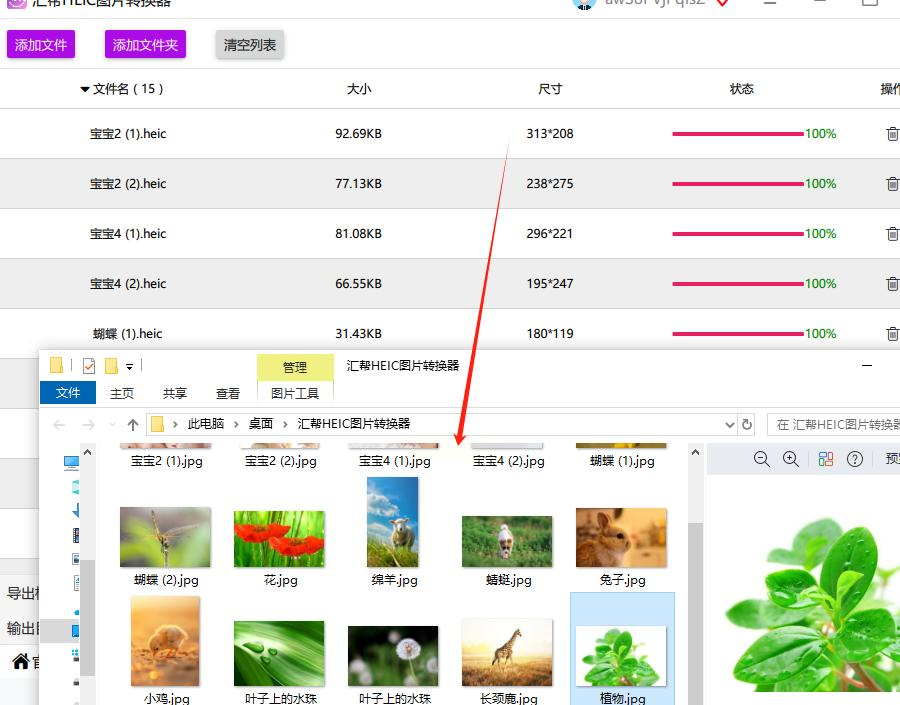Click the 尺寸 column header
Image resolution: width=900 pixels, height=705 pixels.
coord(550,89)
